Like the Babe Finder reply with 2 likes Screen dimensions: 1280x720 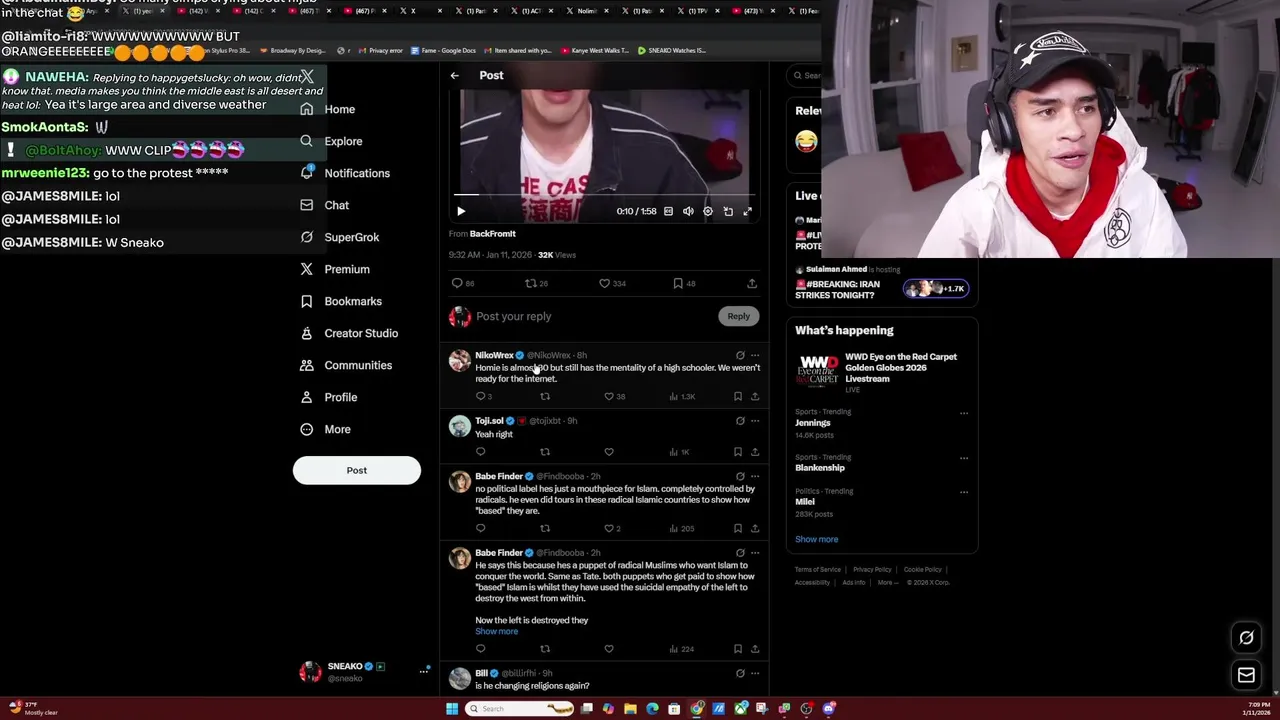[x=609, y=528]
